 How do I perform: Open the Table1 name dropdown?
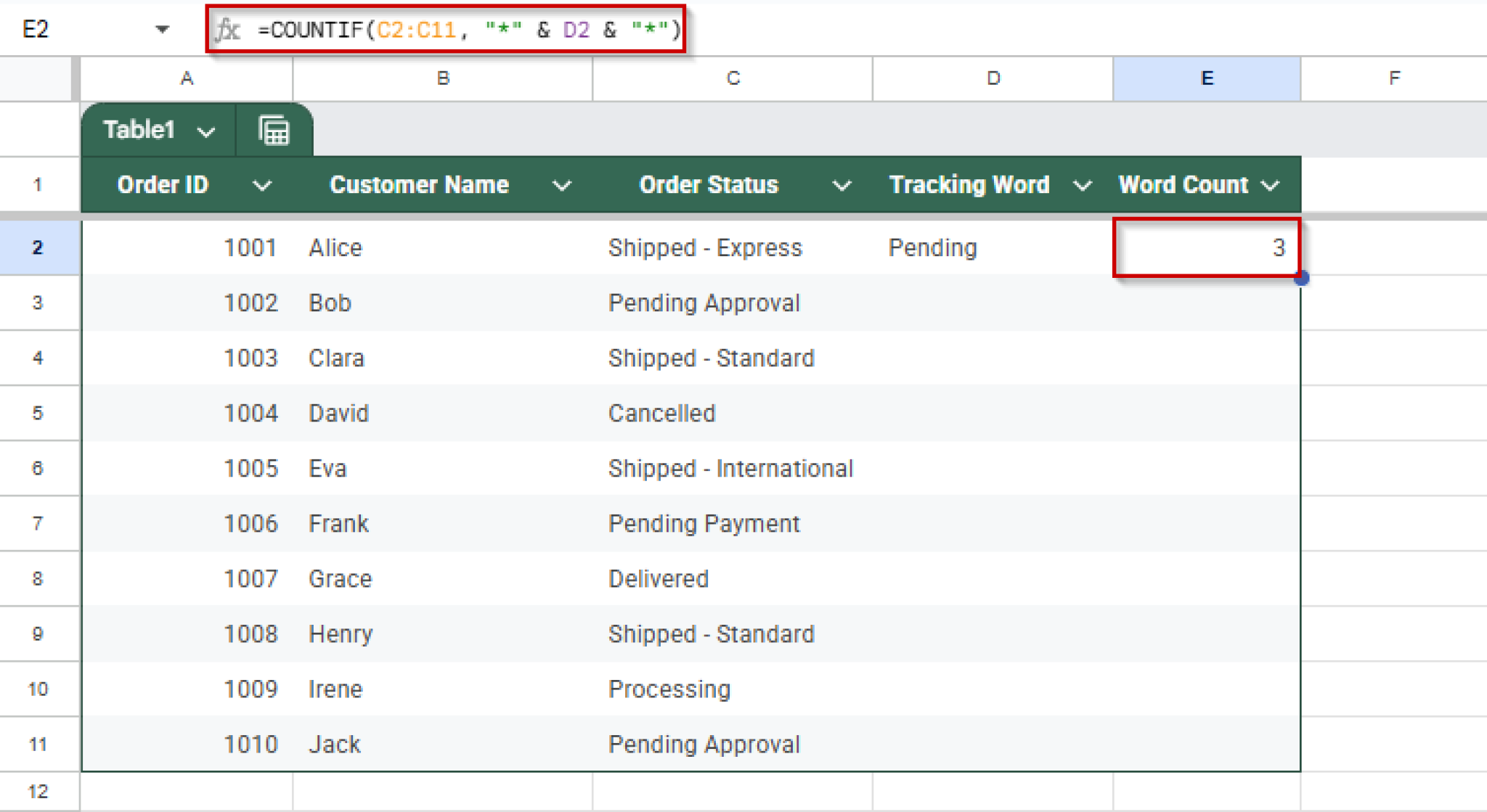pos(207,131)
